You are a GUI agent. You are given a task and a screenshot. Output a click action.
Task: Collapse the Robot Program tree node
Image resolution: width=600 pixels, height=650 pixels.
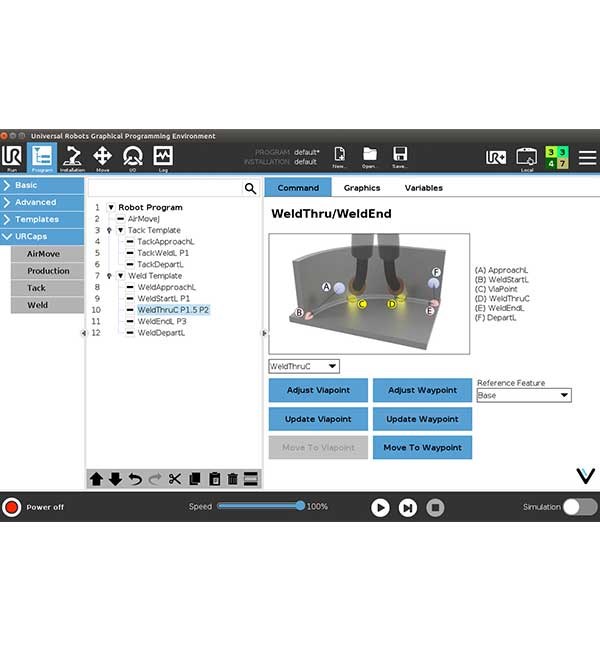[x=111, y=207]
